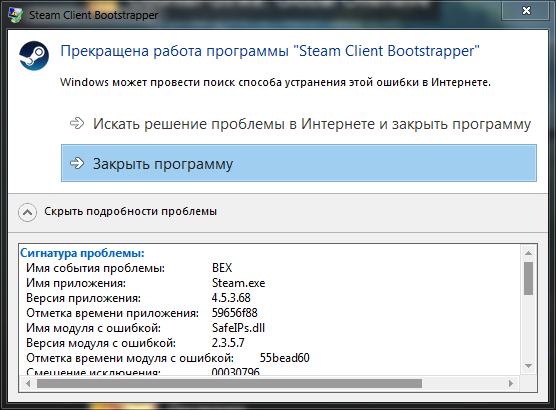The image size is (556, 410).
Task: Click the "Steam.exe" application name value
Action: pyautogui.click(x=238, y=283)
